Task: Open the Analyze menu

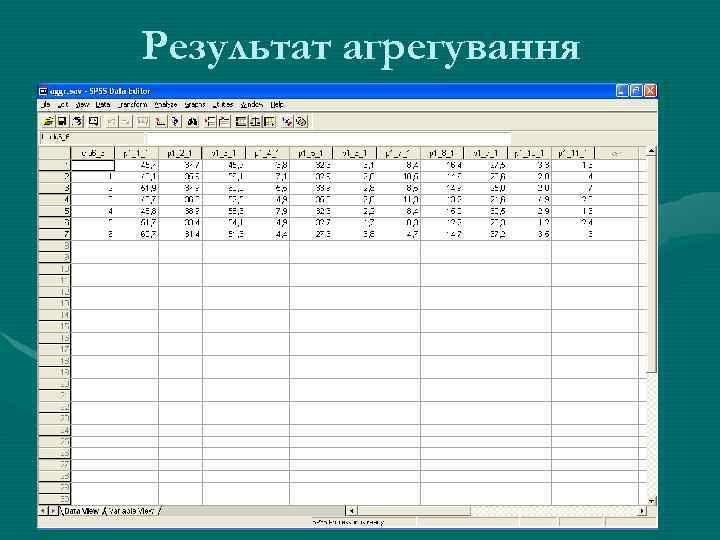Action: (165, 105)
